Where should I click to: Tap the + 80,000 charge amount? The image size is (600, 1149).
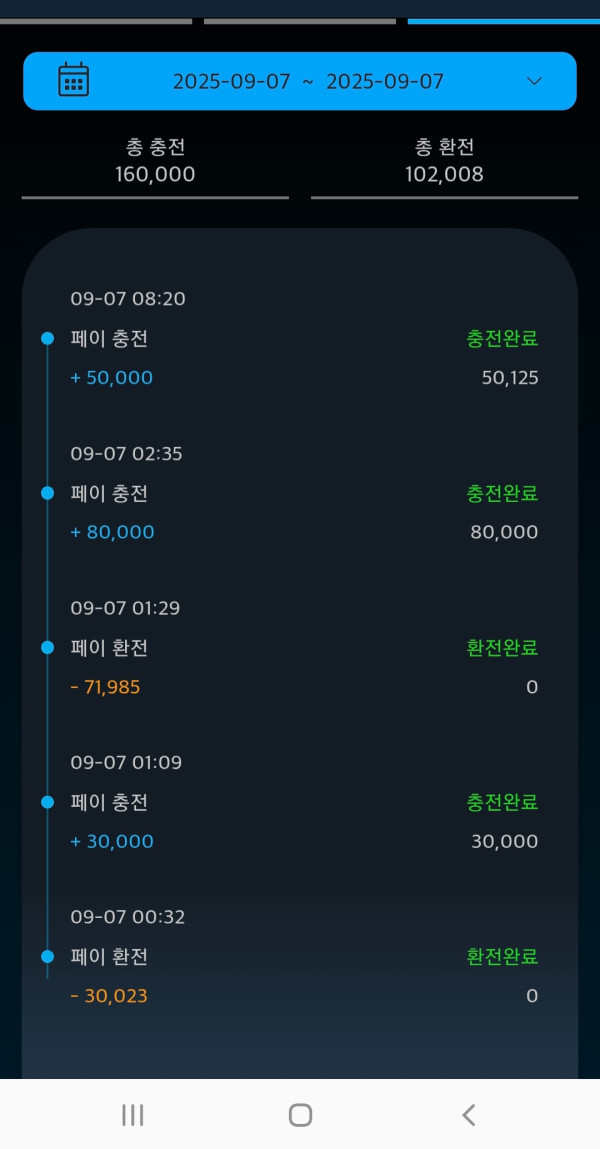[113, 532]
